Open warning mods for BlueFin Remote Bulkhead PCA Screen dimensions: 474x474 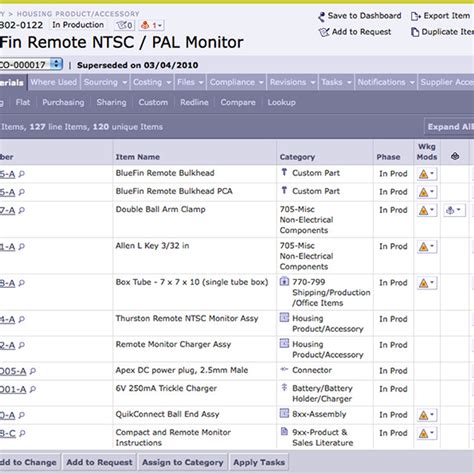427,192
